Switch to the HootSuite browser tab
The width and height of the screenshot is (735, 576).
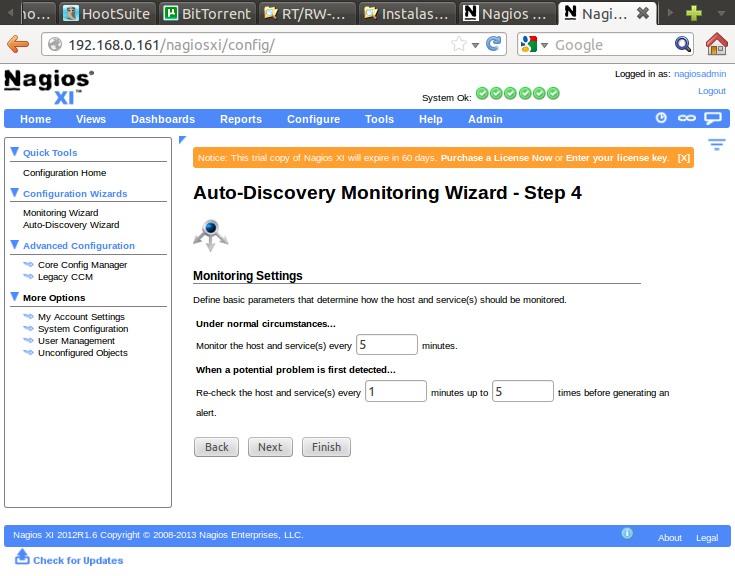pyautogui.click(x=106, y=13)
